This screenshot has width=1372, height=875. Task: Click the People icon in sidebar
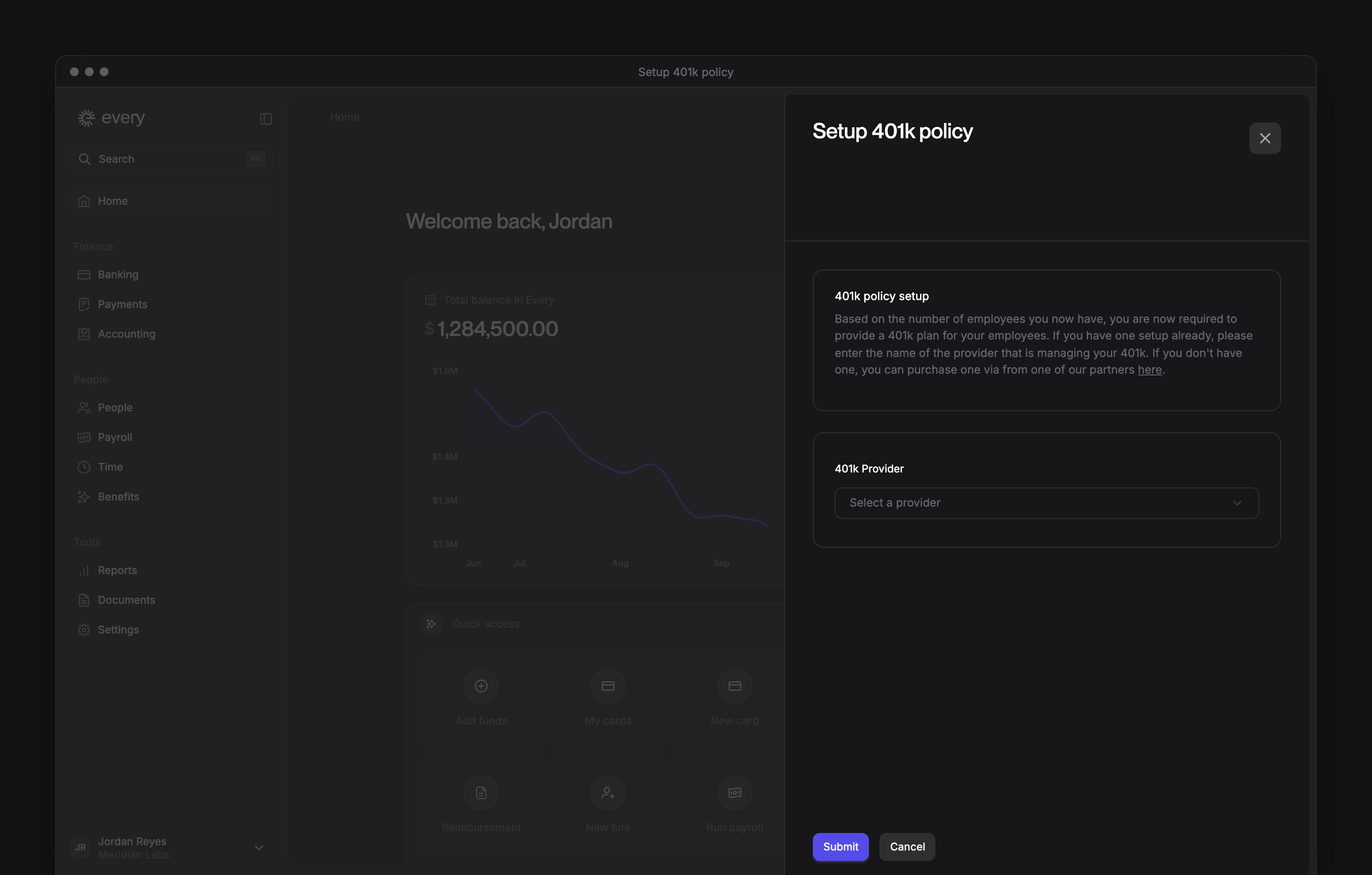click(x=84, y=407)
